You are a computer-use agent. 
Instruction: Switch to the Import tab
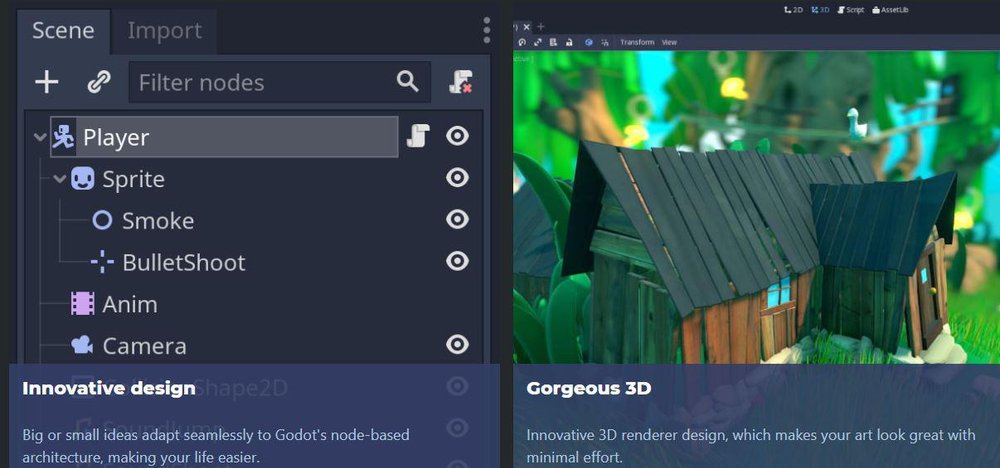[165, 31]
